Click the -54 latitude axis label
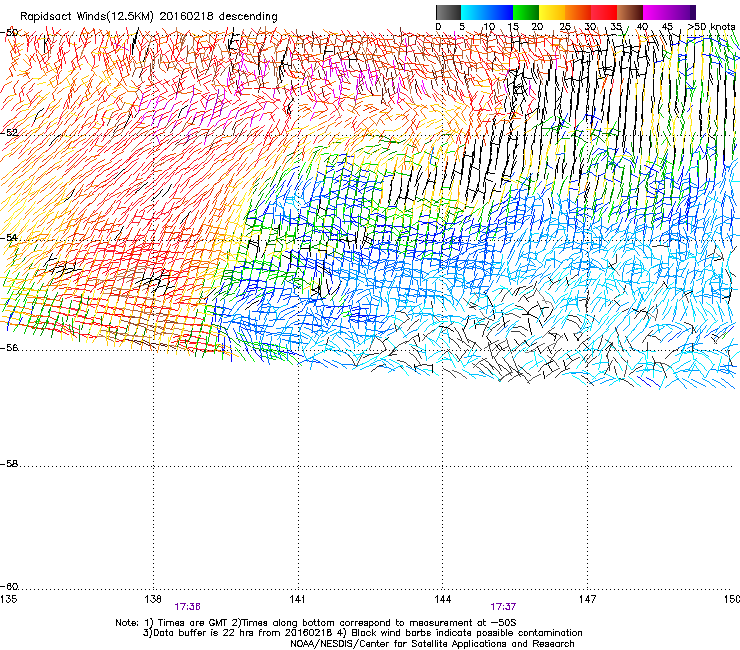The width and height of the screenshot is (740, 650). point(9,237)
